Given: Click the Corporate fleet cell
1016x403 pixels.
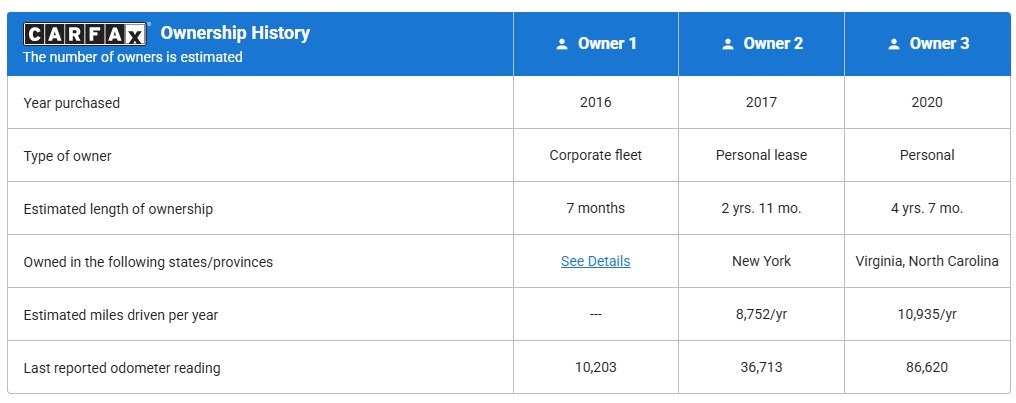Looking at the screenshot, I should pyautogui.click(x=595, y=155).
